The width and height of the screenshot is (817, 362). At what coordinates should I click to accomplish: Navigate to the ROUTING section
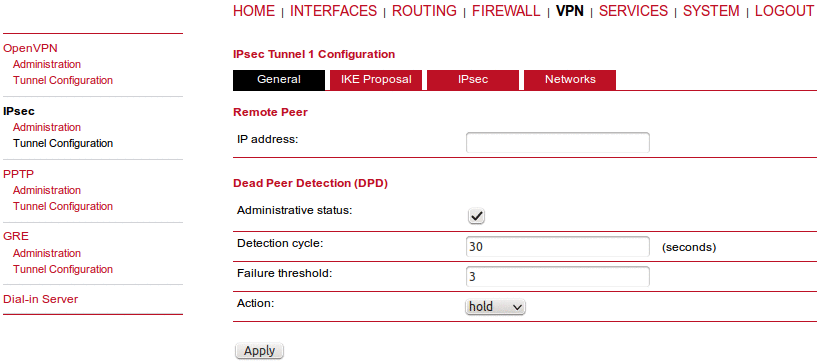click(x=424, y=11)
